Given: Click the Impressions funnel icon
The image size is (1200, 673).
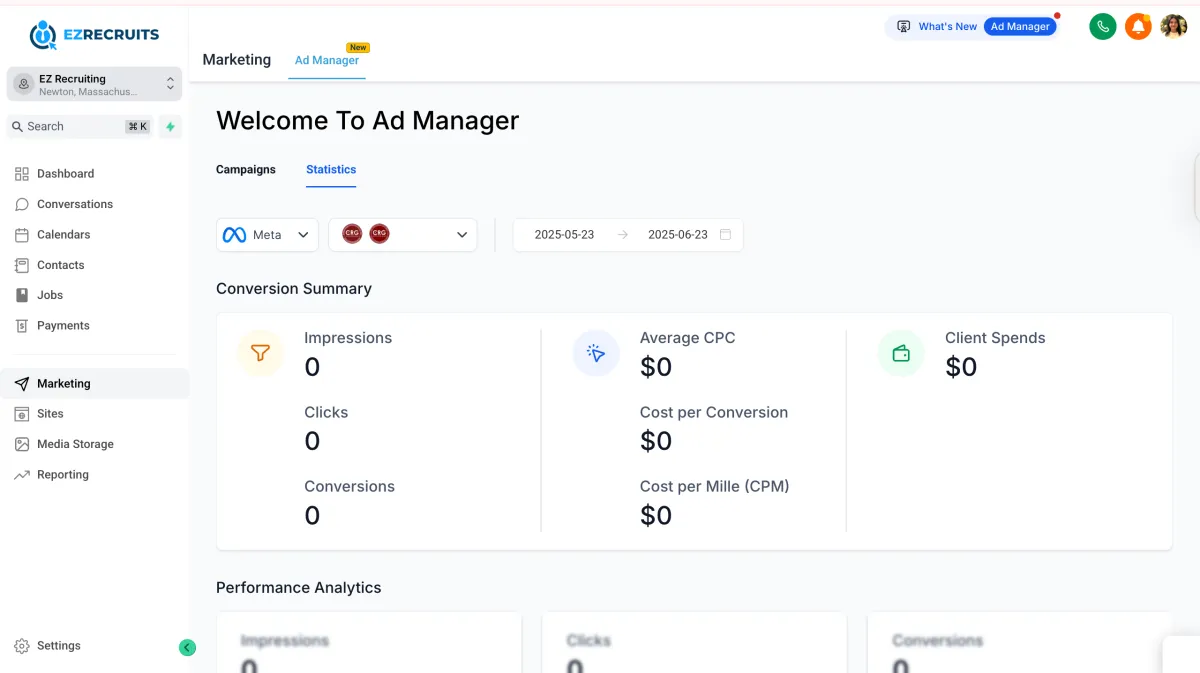Looking at the screenshot, I should 260,353.
